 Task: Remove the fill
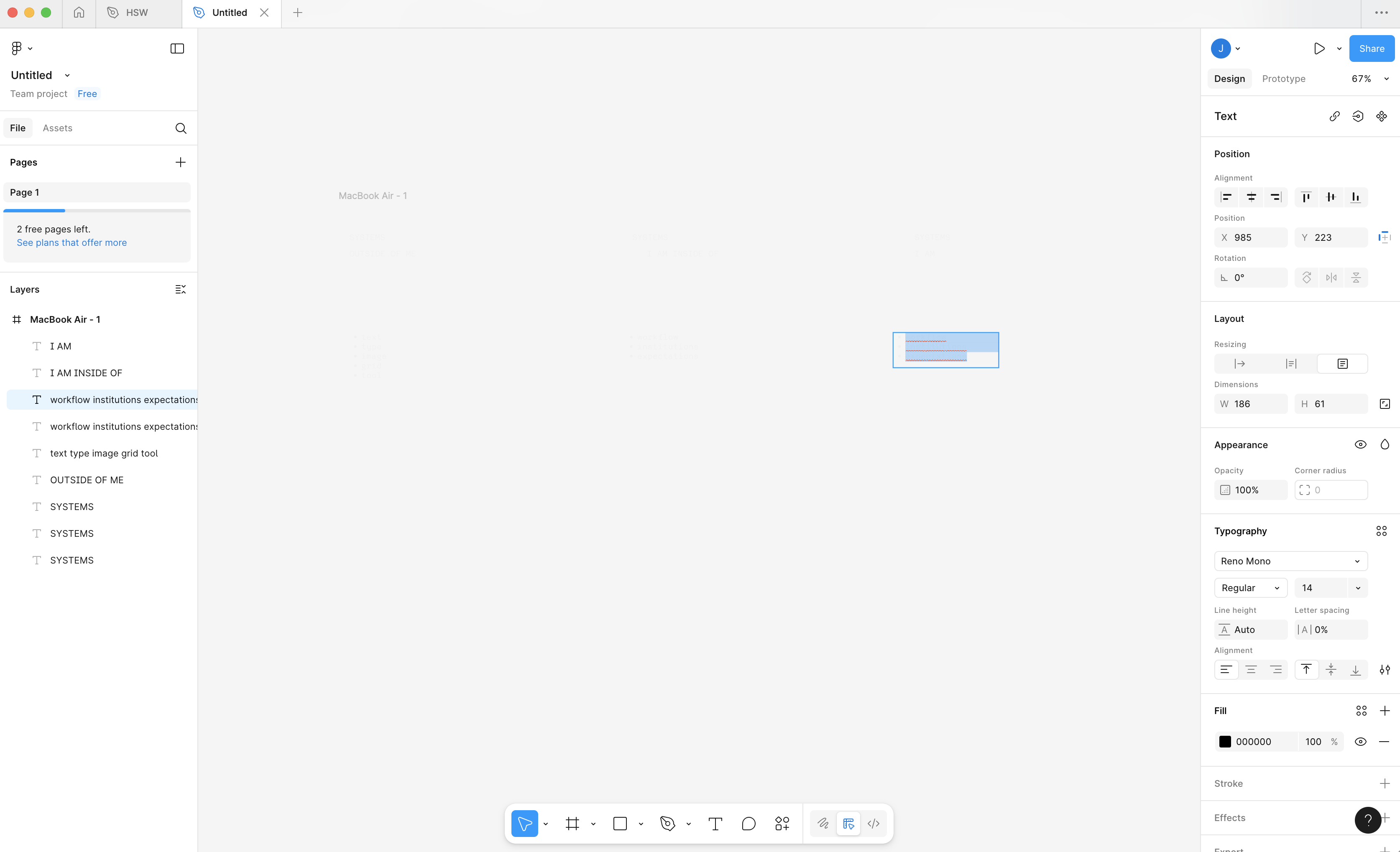tap(1384, 742)
